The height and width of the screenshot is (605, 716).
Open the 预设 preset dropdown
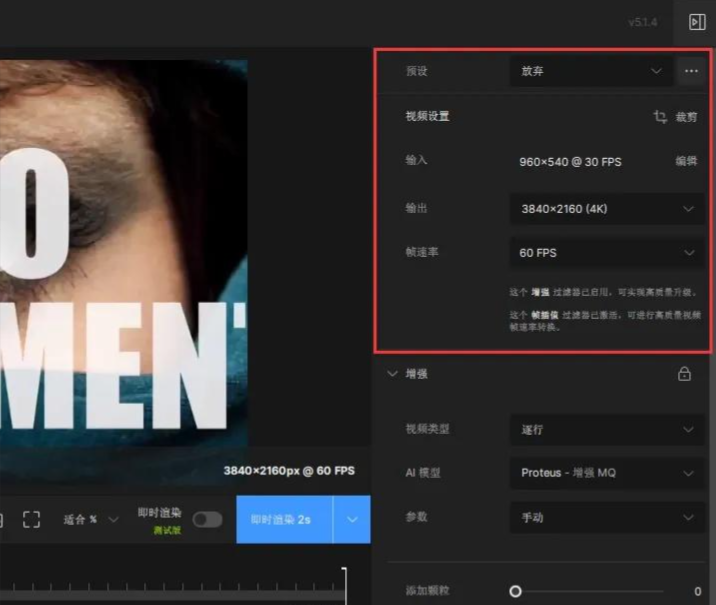591,71
